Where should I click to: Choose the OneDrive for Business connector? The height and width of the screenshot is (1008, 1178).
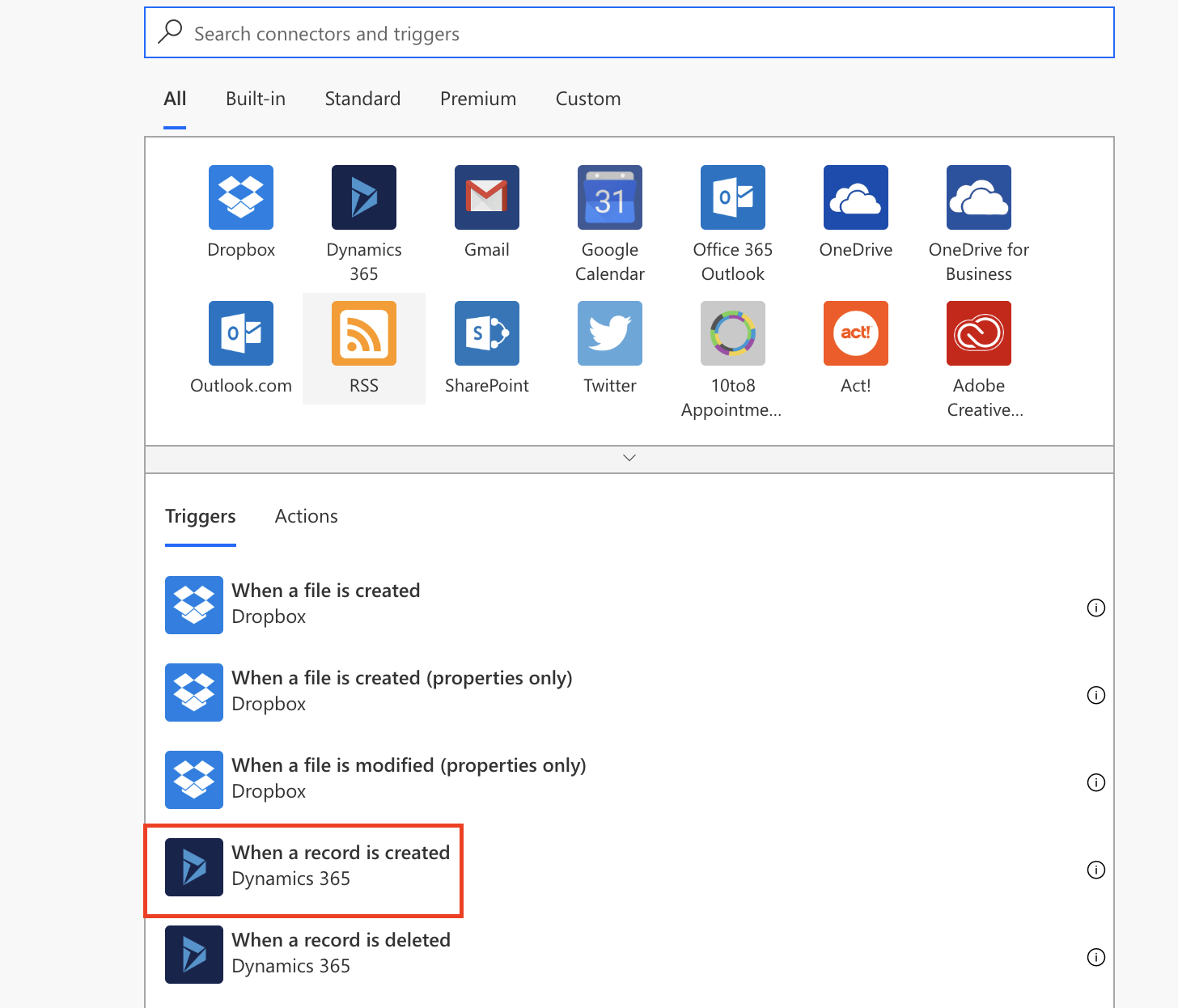[x=979, y=197]
